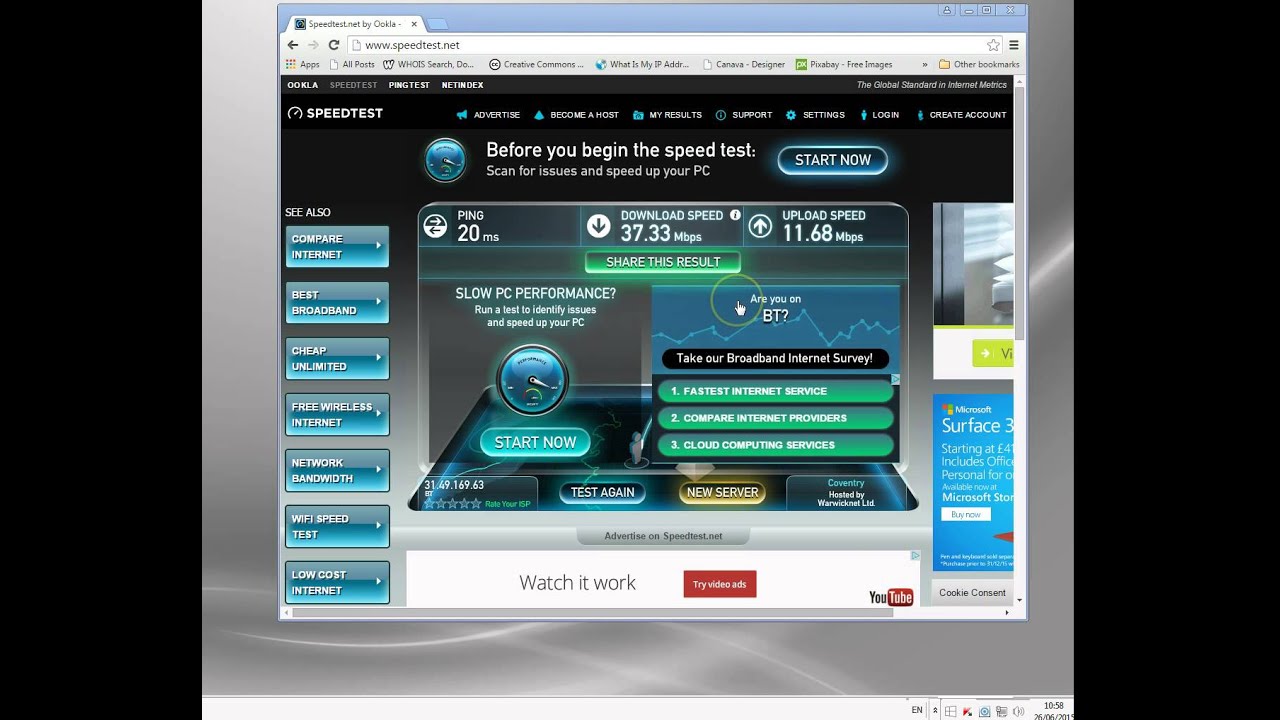Click the SPEEDTEST logo gauge icon
This screenshot has height=720, width=1280.
295,113
